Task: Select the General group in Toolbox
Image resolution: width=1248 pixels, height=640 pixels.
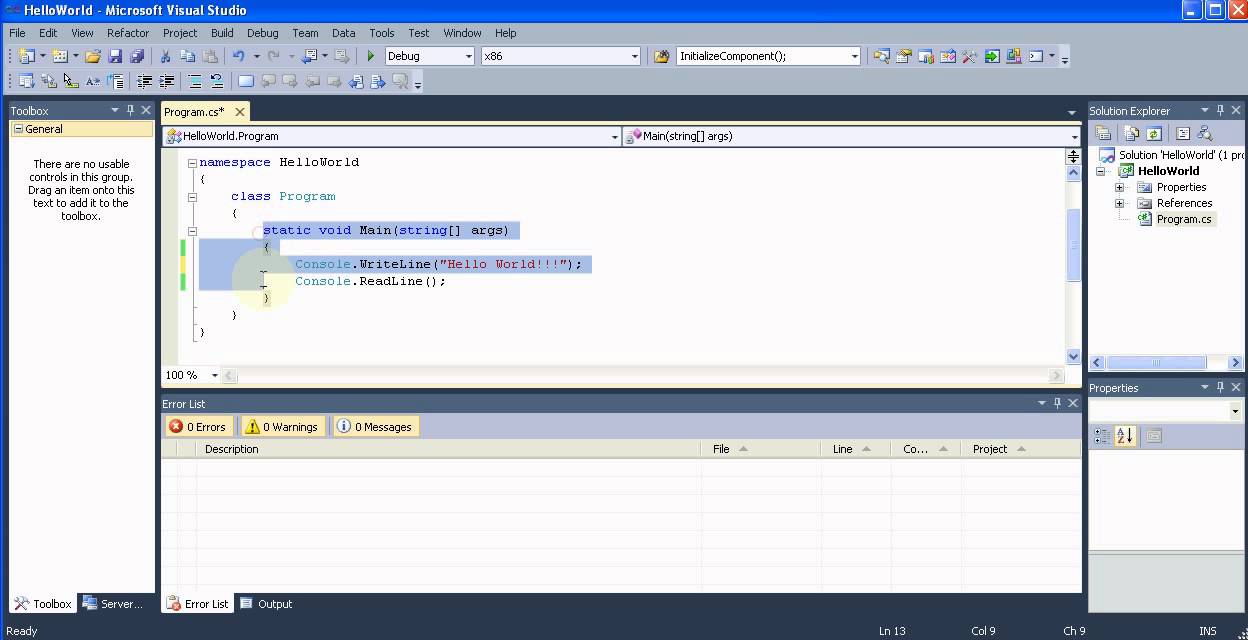Action: click(82, 129)
